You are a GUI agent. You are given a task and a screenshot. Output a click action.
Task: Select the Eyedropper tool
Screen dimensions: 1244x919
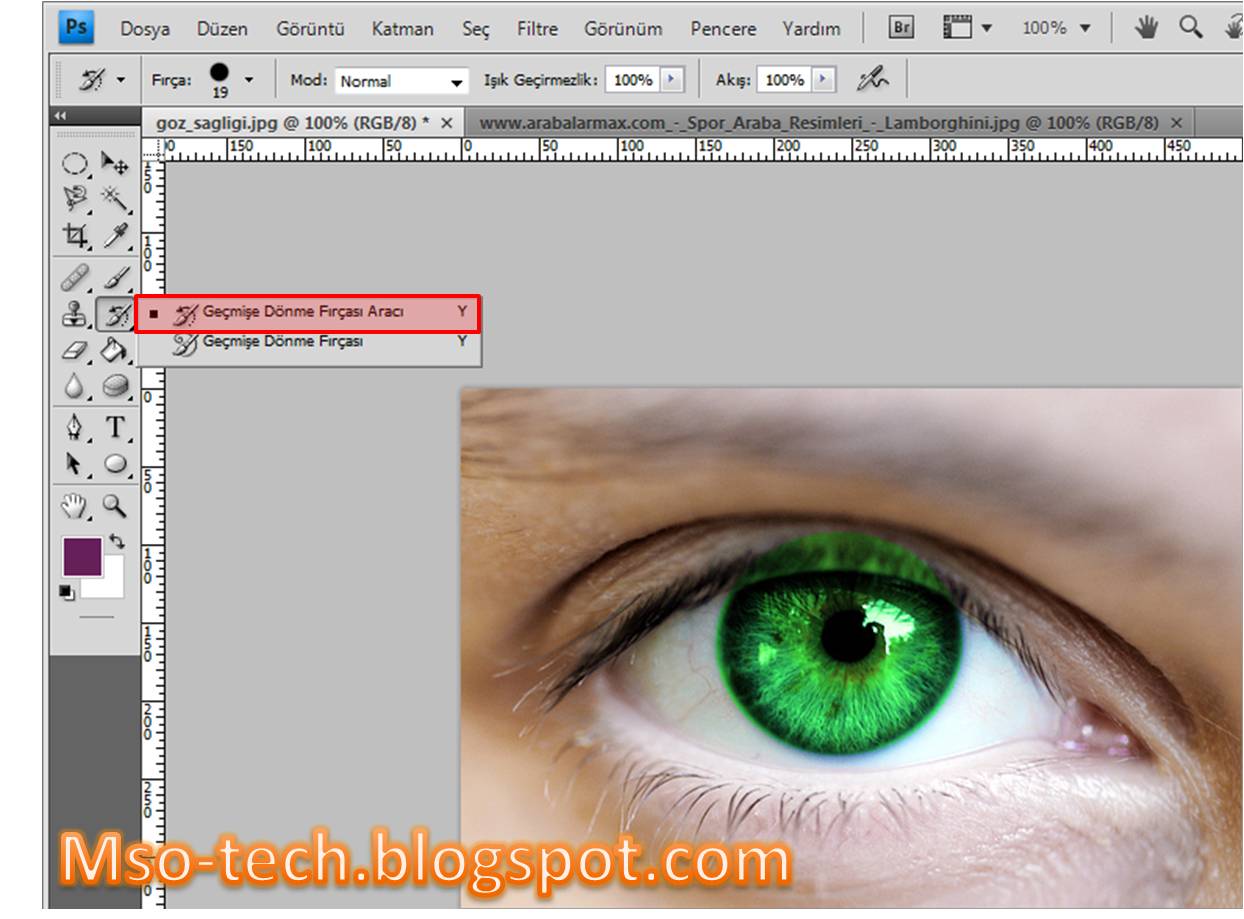click(116, 236)
